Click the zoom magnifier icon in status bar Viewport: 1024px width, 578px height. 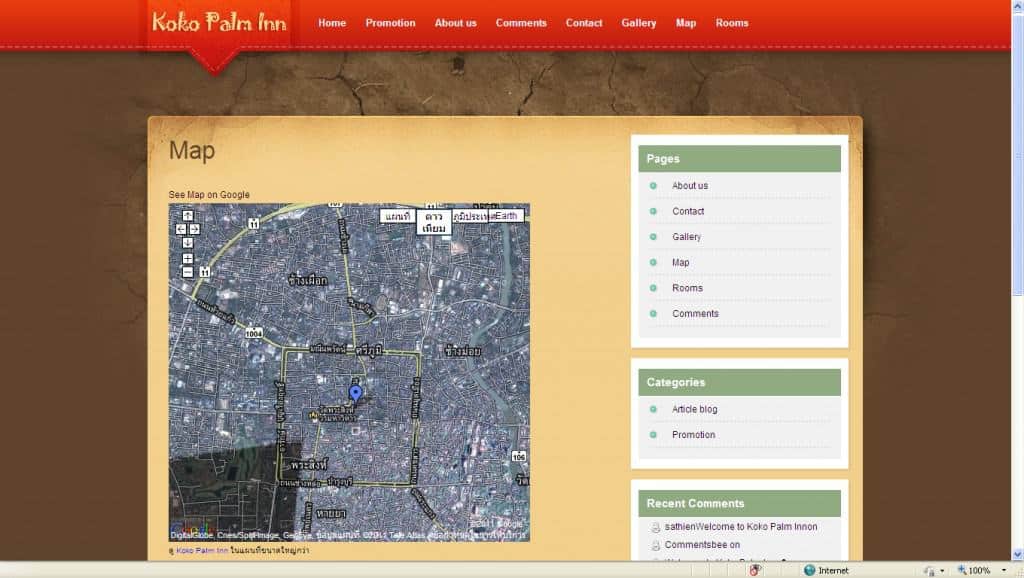click(x=961, y=570)
